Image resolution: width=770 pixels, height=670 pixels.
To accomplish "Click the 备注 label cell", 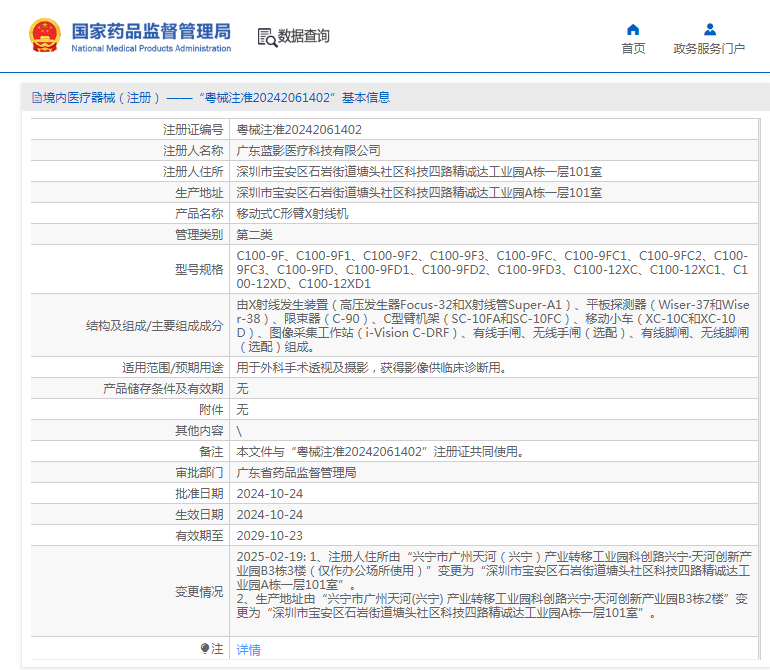I will 130,451.
